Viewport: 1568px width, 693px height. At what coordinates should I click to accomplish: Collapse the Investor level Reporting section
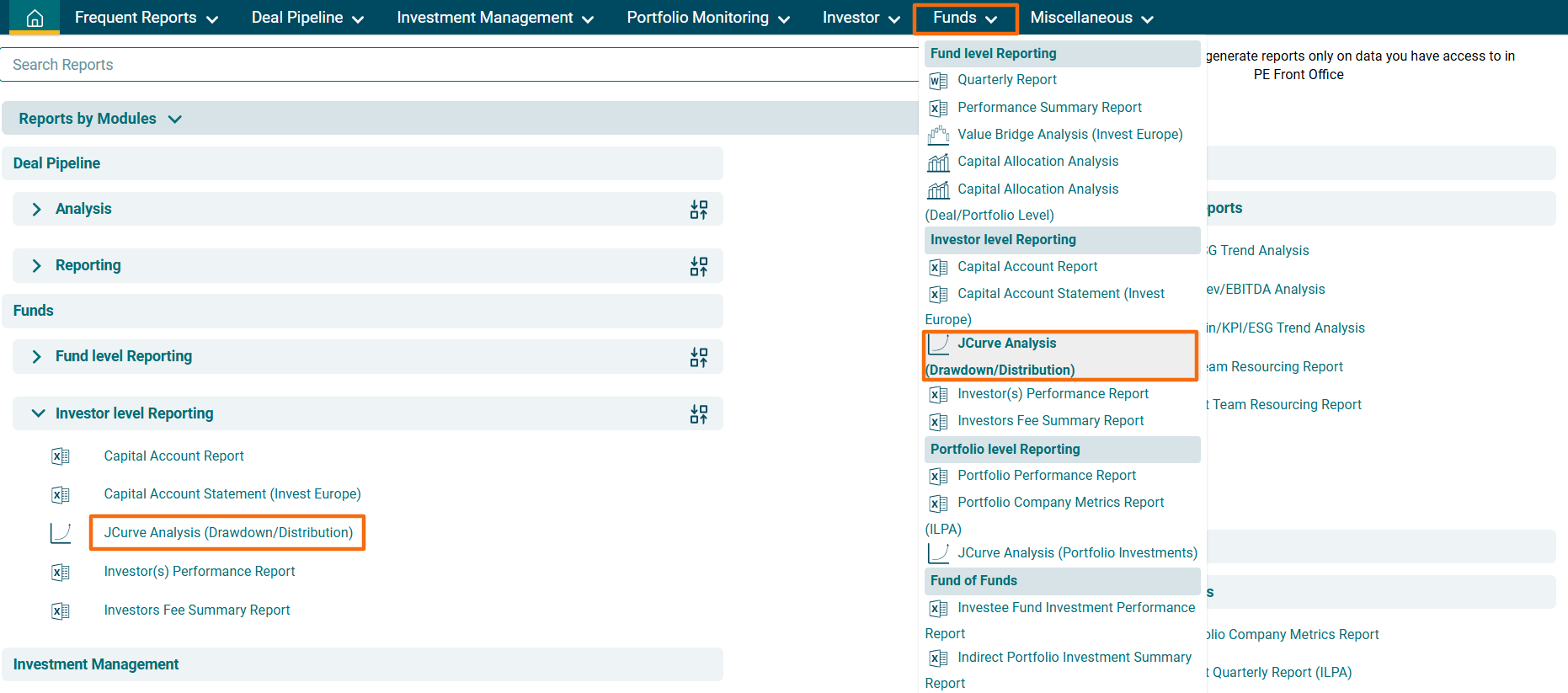tap(38, 413)
